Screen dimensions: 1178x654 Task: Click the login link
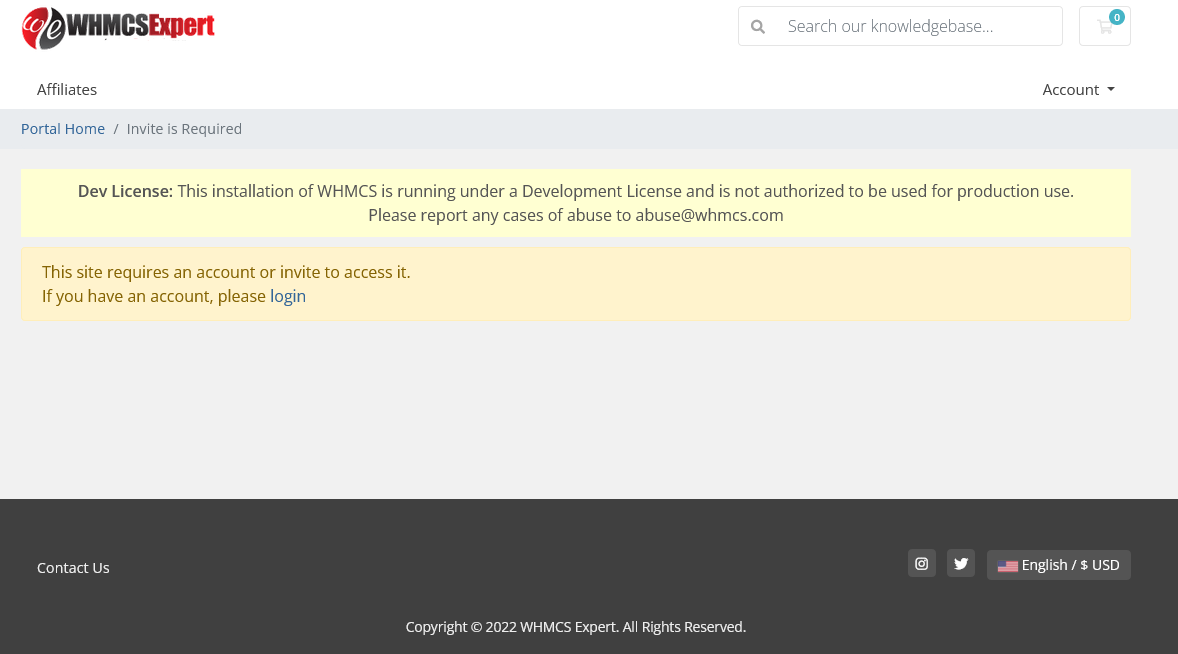coord(288,296)
